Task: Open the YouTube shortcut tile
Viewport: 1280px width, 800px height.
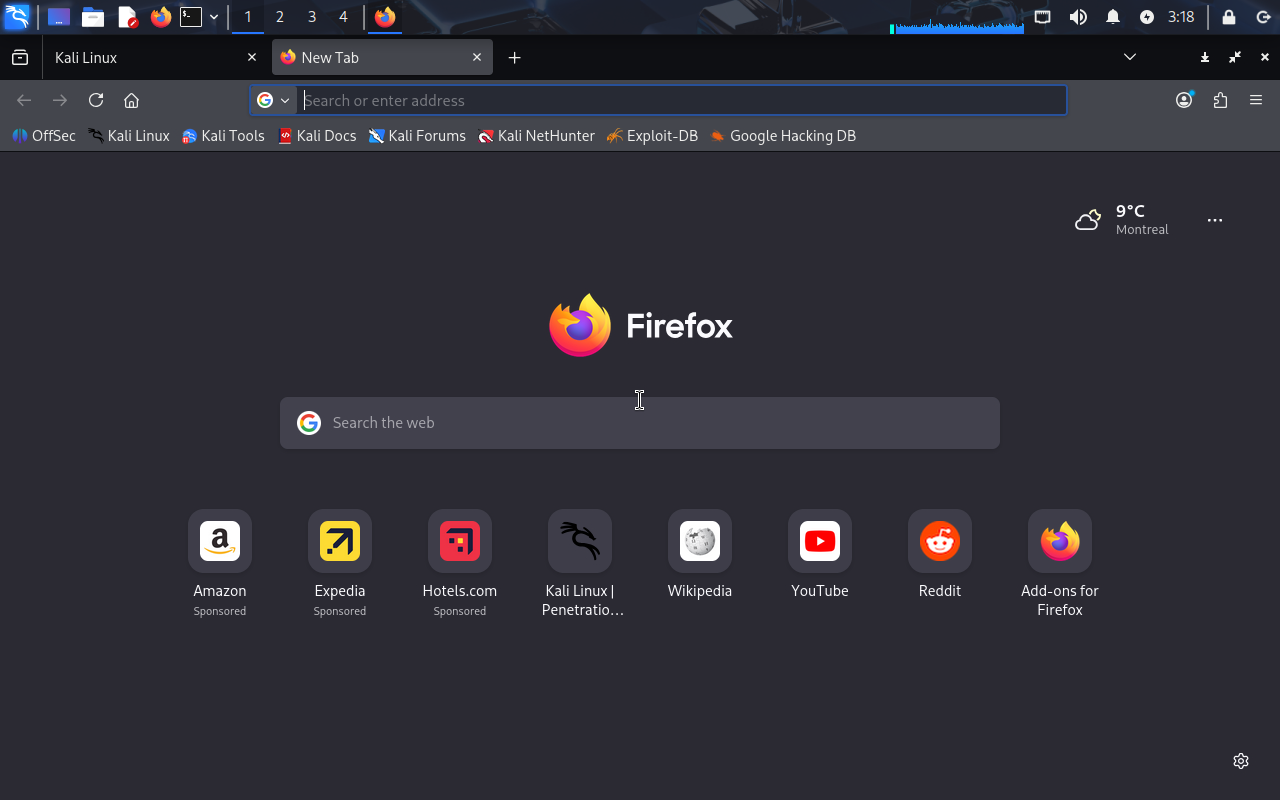Action: [820, 542]
